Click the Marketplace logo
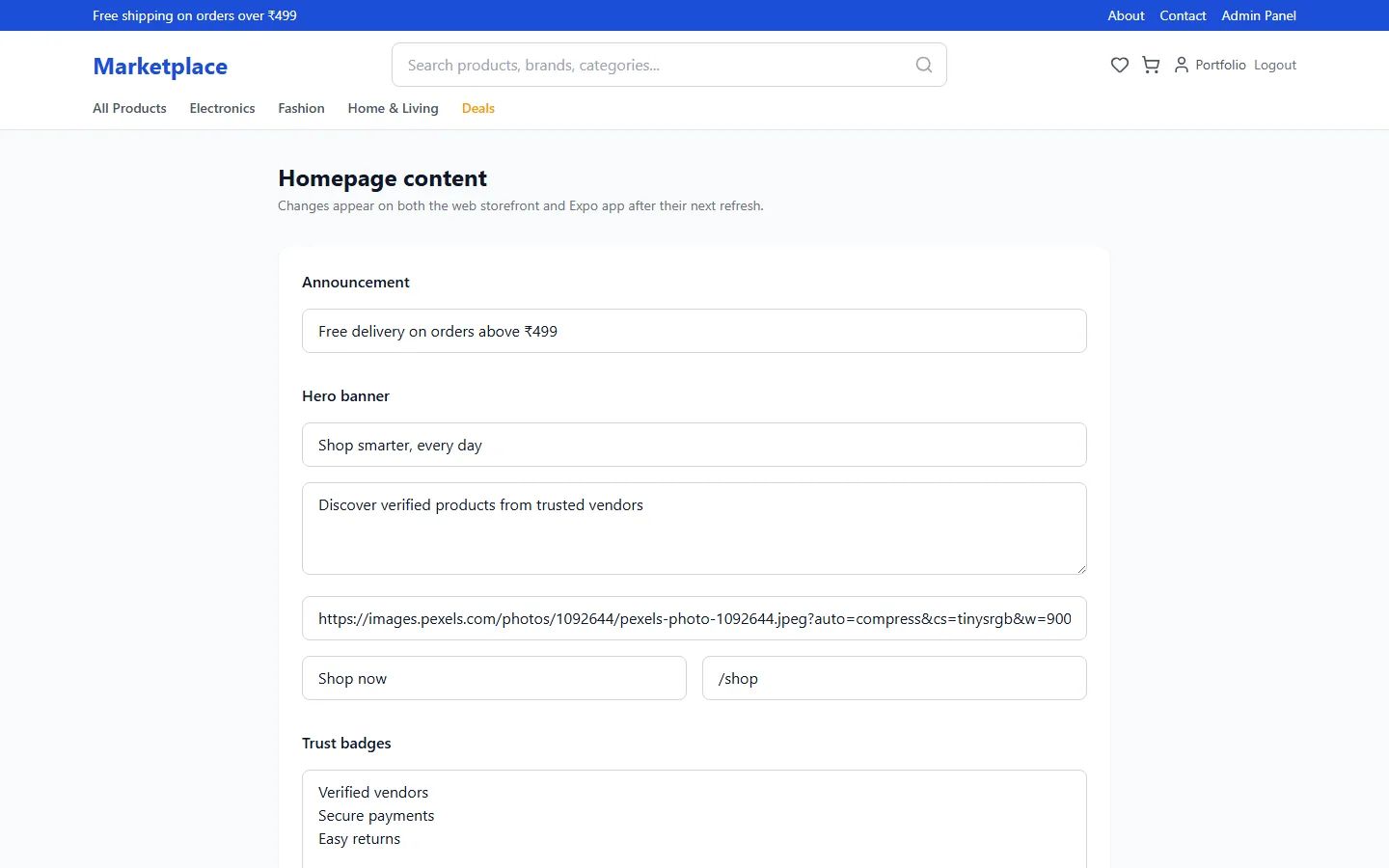This screenshot has width=1389, height=868. [160, 67]
